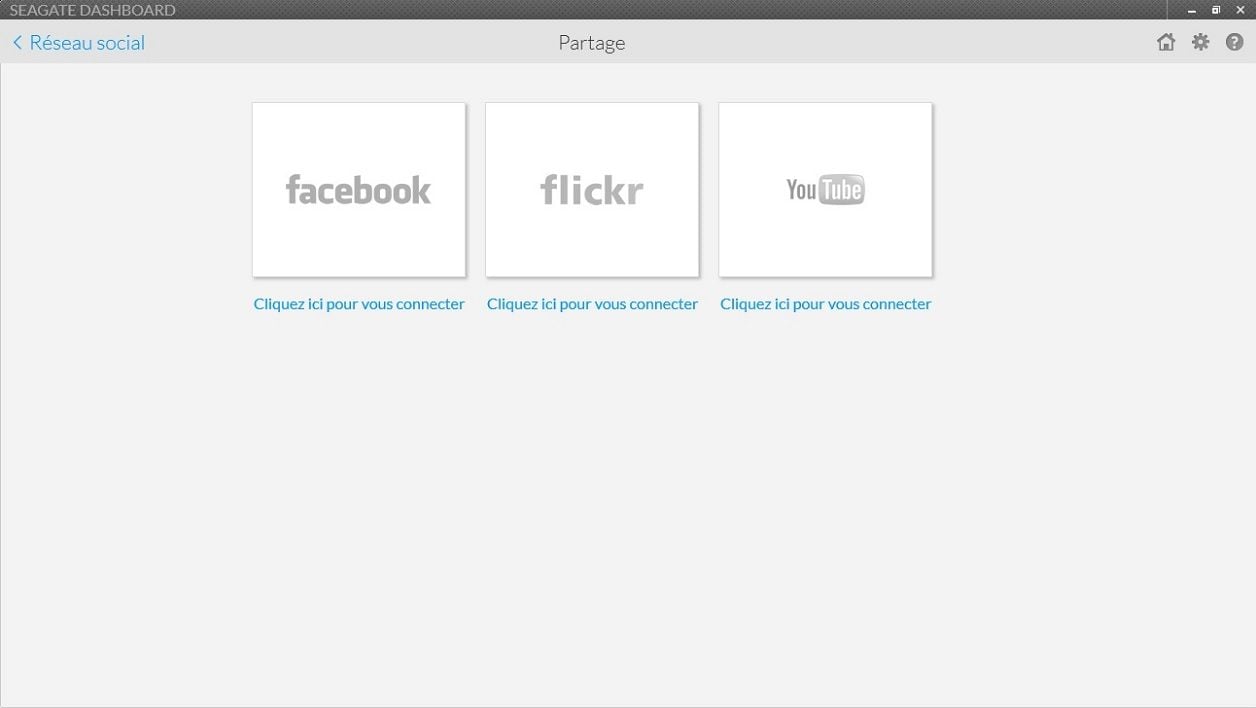Go back to Réseau social
Screen dimensions: 1256x708
[x=78, y=43]
